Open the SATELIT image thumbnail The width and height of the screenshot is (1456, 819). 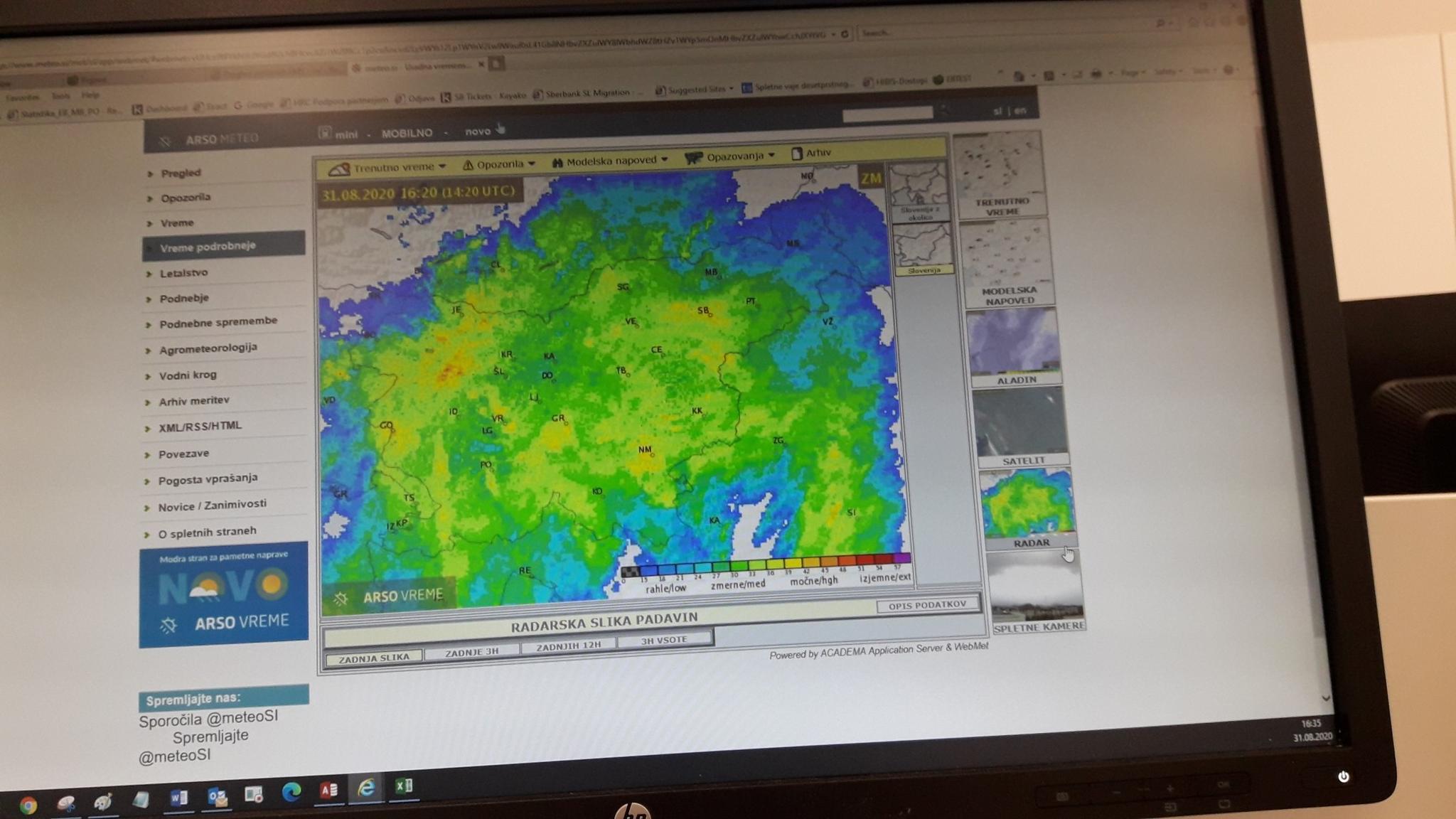1020,428
